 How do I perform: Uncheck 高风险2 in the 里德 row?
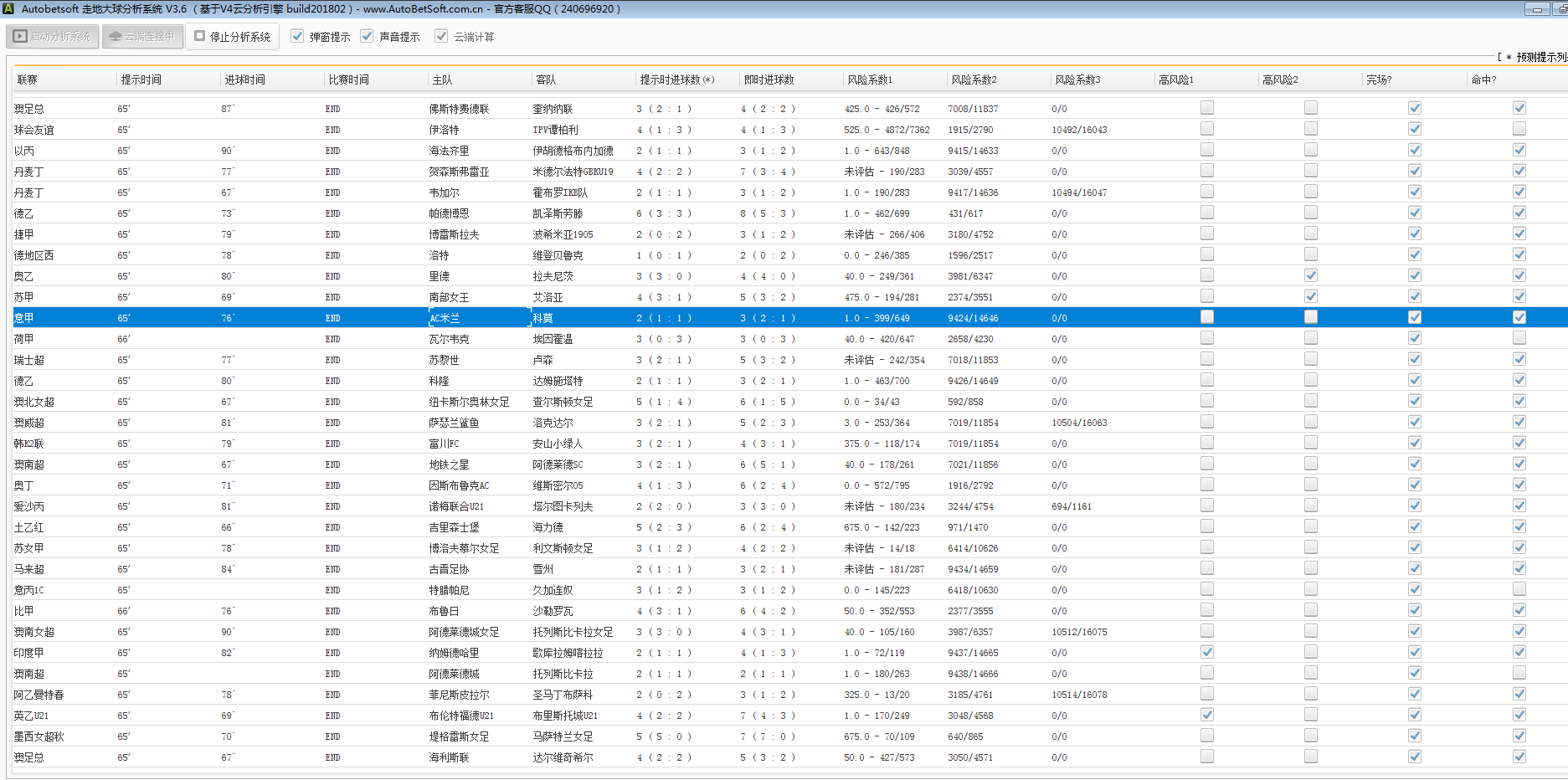1310,275
